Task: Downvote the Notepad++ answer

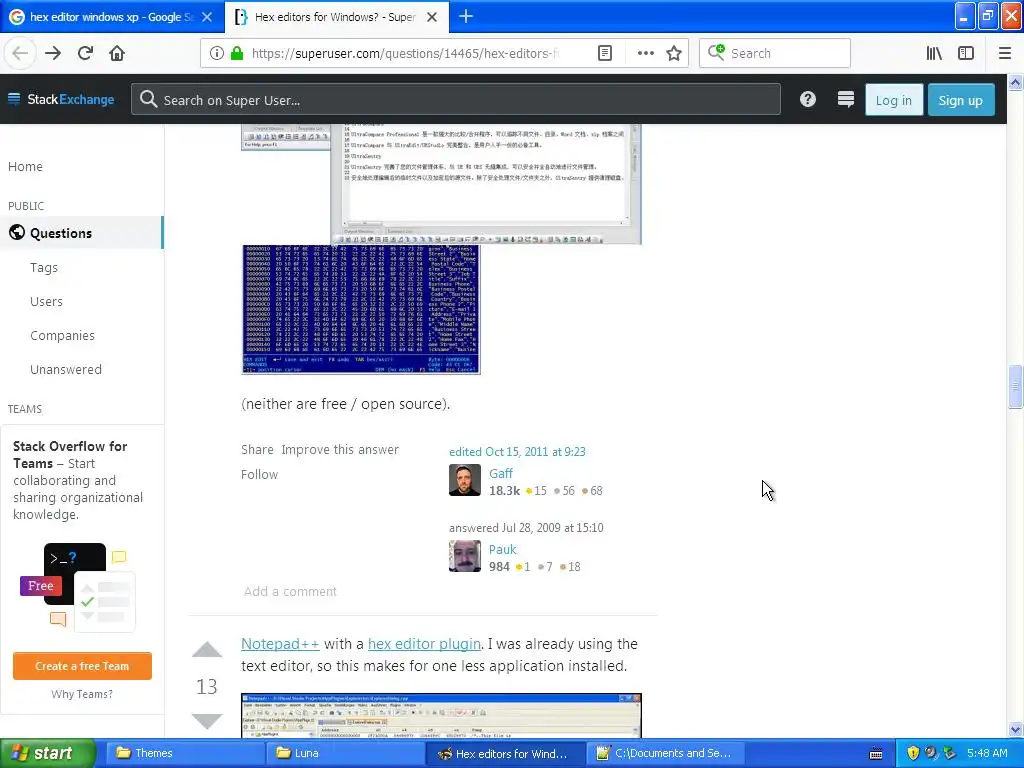Action: pyautogui.click(x=207, y=722)
